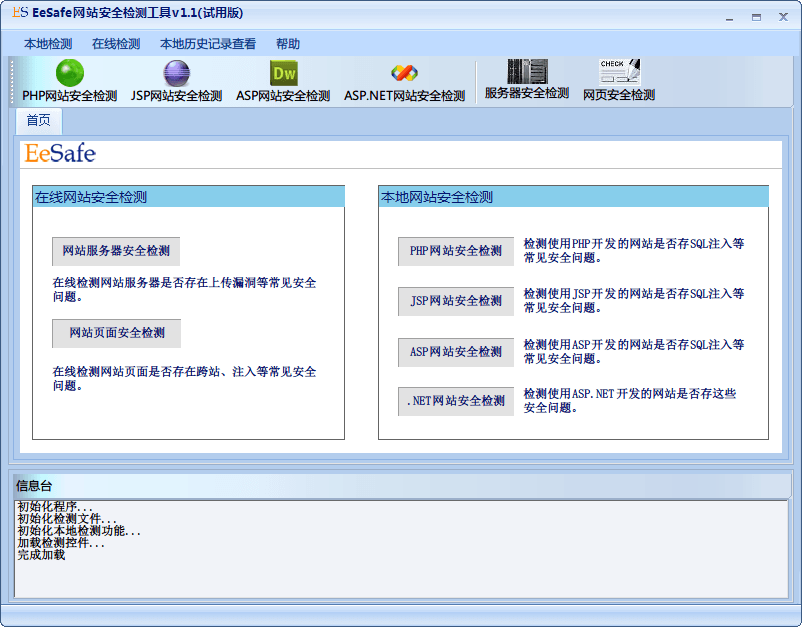Open the 本地历史记录查看 menu
Viewport: 802px width, 627px height.
pos(208,44)
